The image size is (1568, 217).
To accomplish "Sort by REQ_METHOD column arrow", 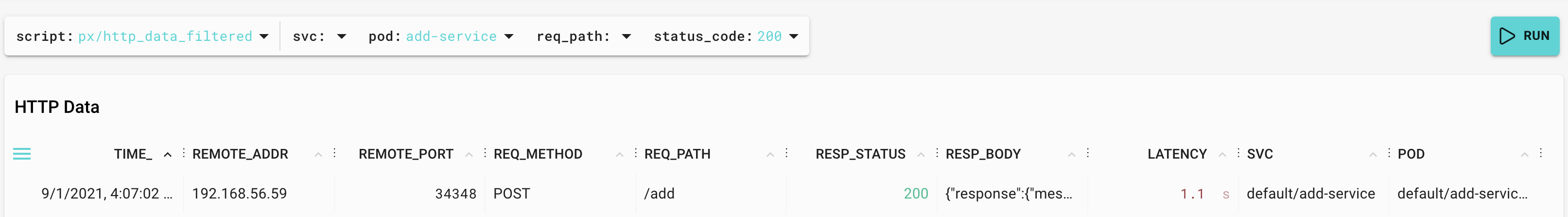I will coord(619,155).
